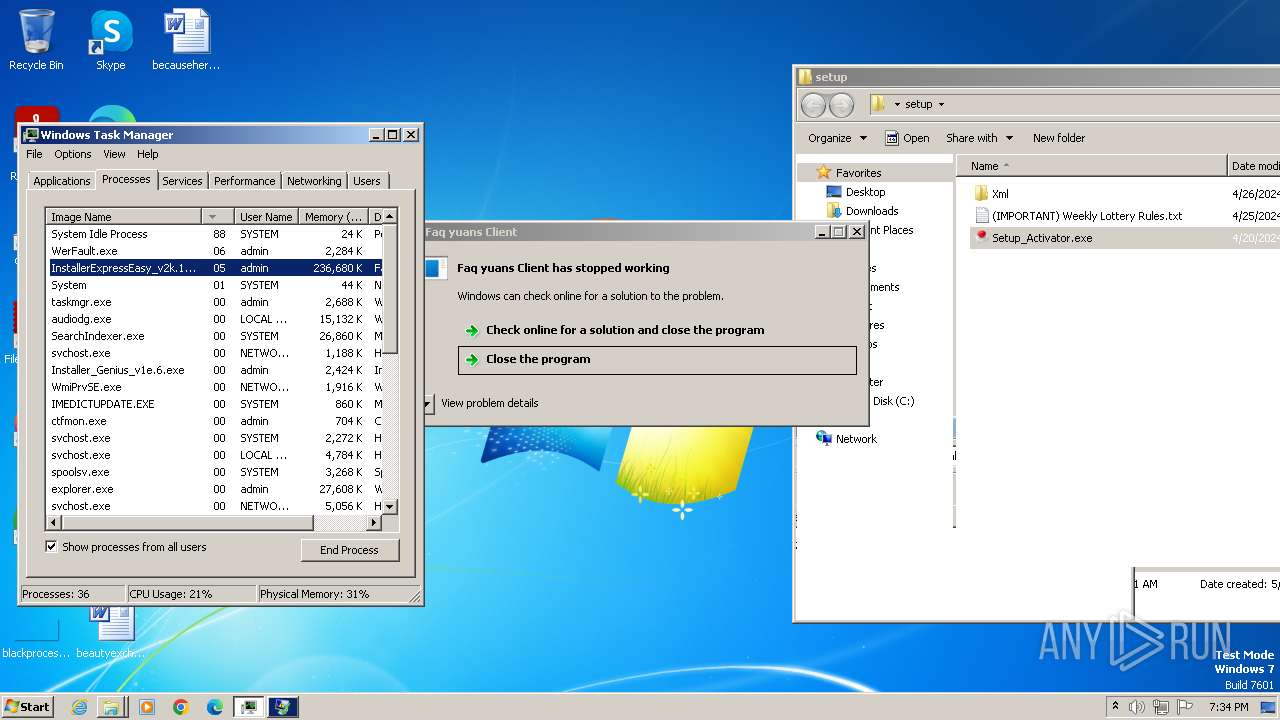
Task: Click the 7:34 PM taskbar clock
Action: [1228, 707]
